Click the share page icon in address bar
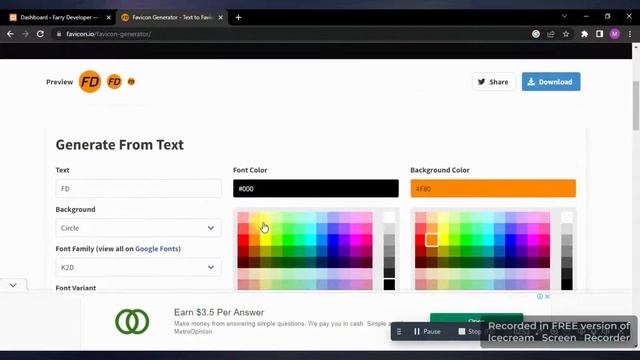 pos(551,34)
